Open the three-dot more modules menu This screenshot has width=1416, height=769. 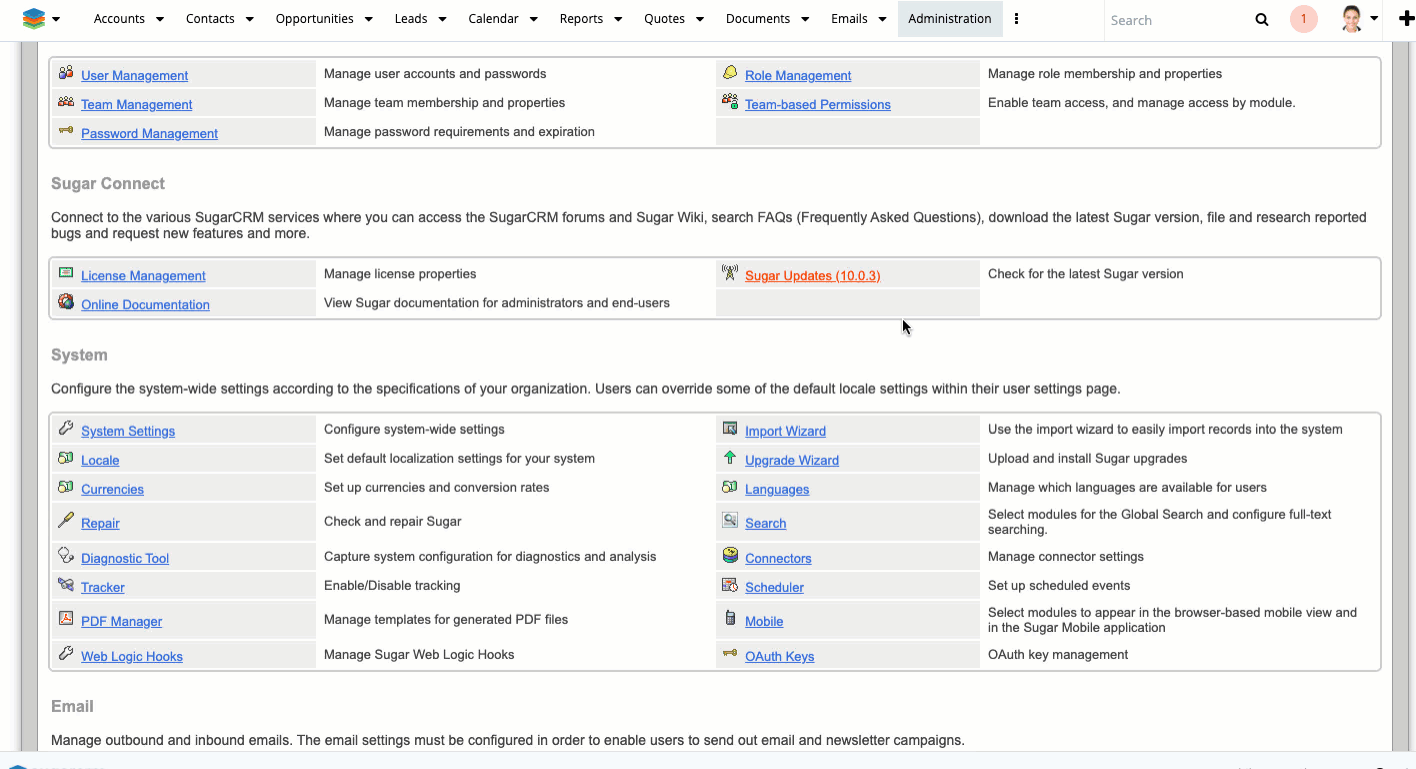[1017, 19]
